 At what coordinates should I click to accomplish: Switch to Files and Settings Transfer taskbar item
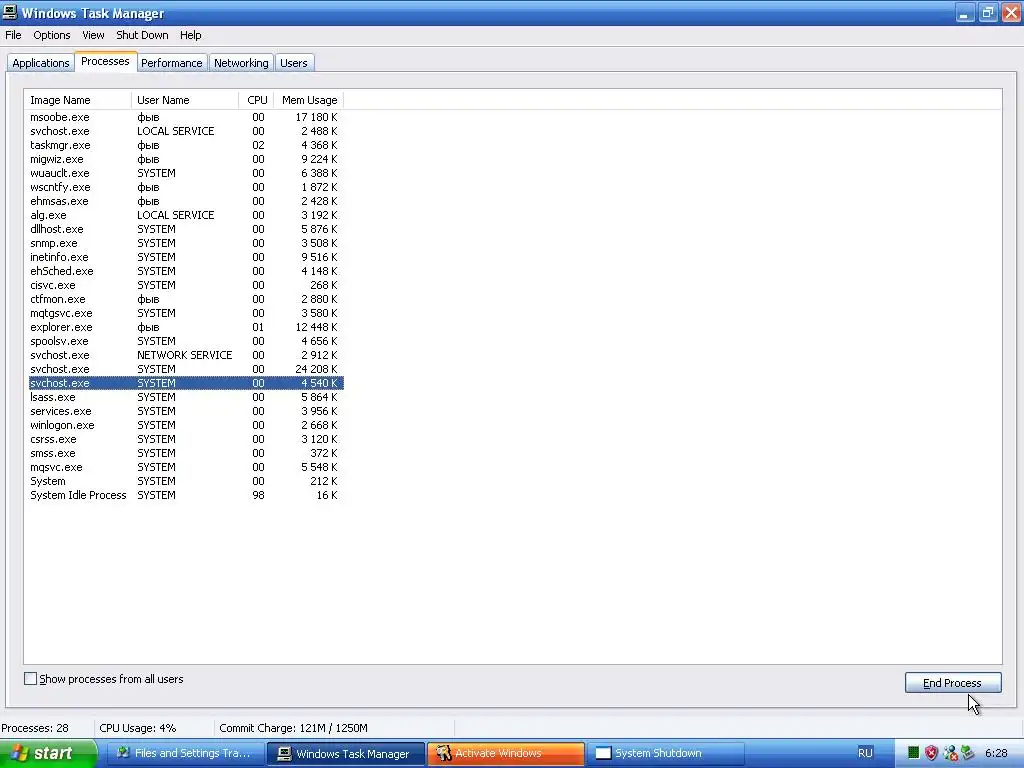coord(185,753)
